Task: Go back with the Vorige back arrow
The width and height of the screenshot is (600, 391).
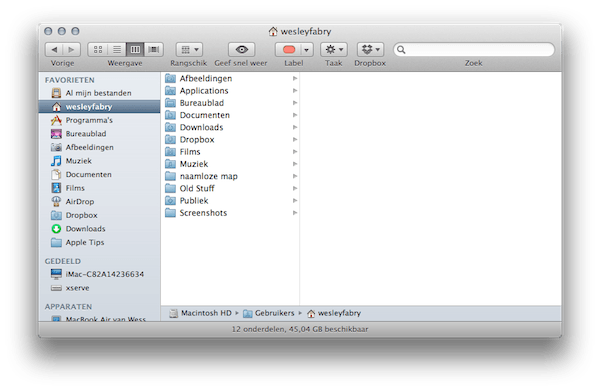Action: [54, 49]
